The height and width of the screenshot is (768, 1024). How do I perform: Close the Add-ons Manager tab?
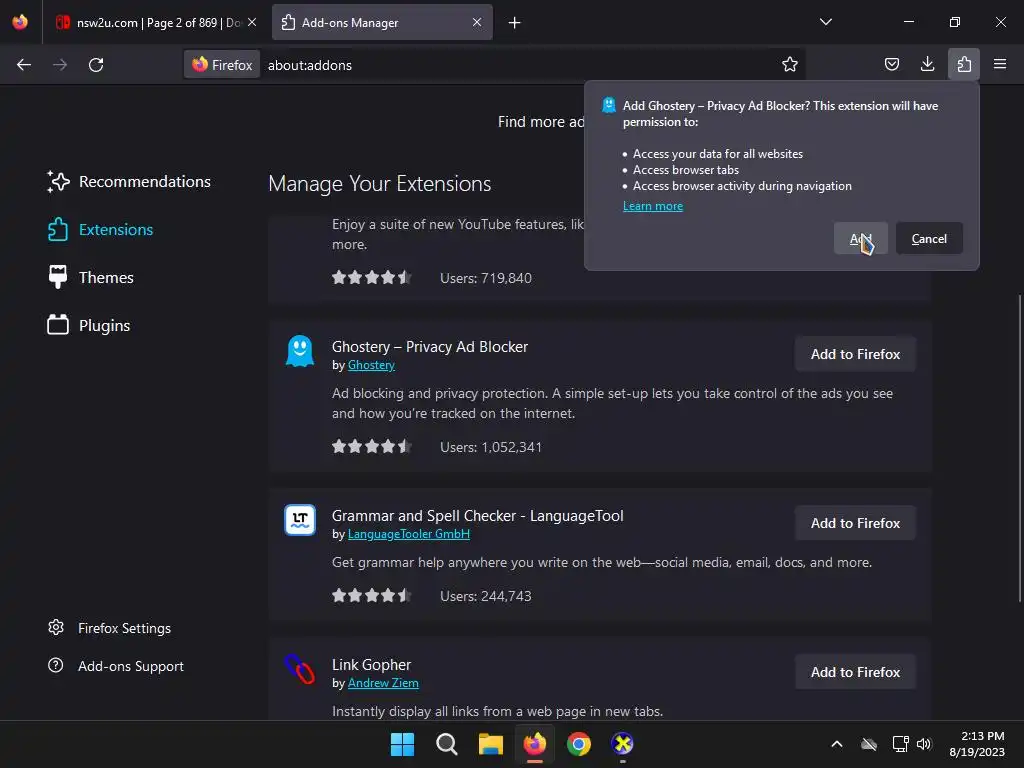click(x=477, y=22)
